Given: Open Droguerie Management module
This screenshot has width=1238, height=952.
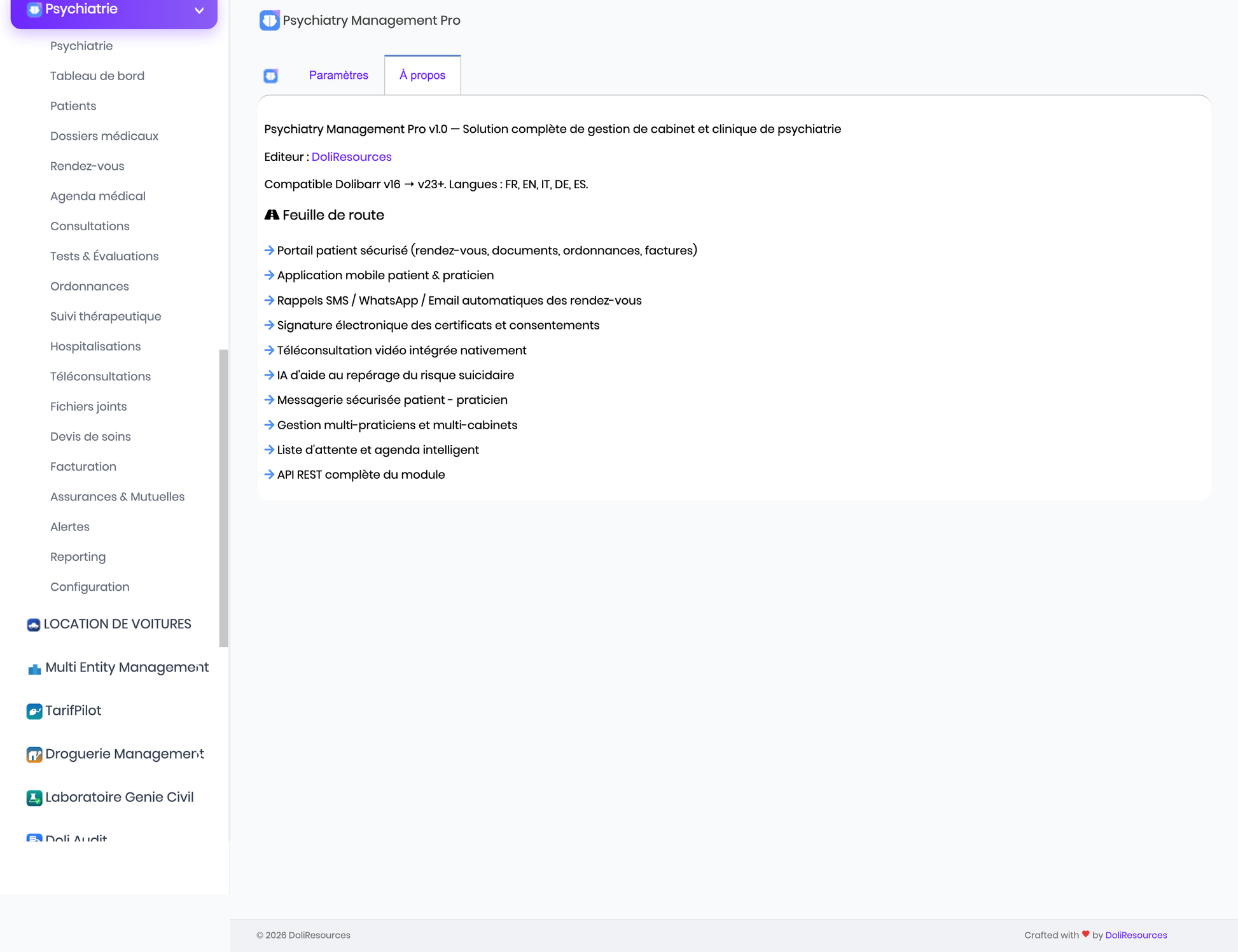Looking at the screenshot, I should [x=124, y=754].
